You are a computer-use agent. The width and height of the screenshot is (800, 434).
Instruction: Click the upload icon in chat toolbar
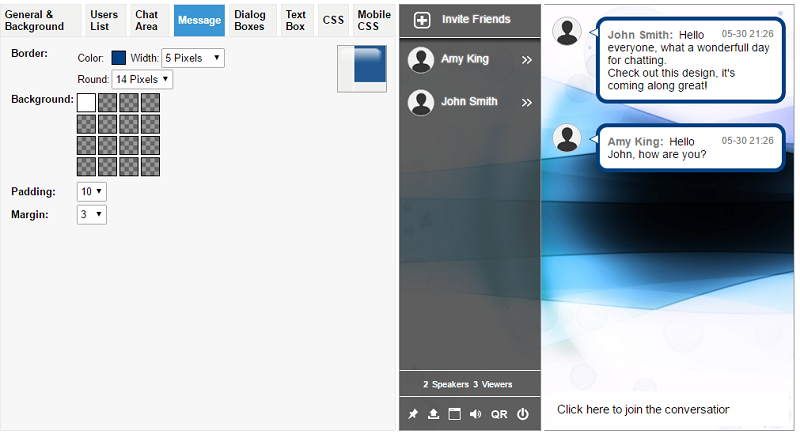click(434, 414)
